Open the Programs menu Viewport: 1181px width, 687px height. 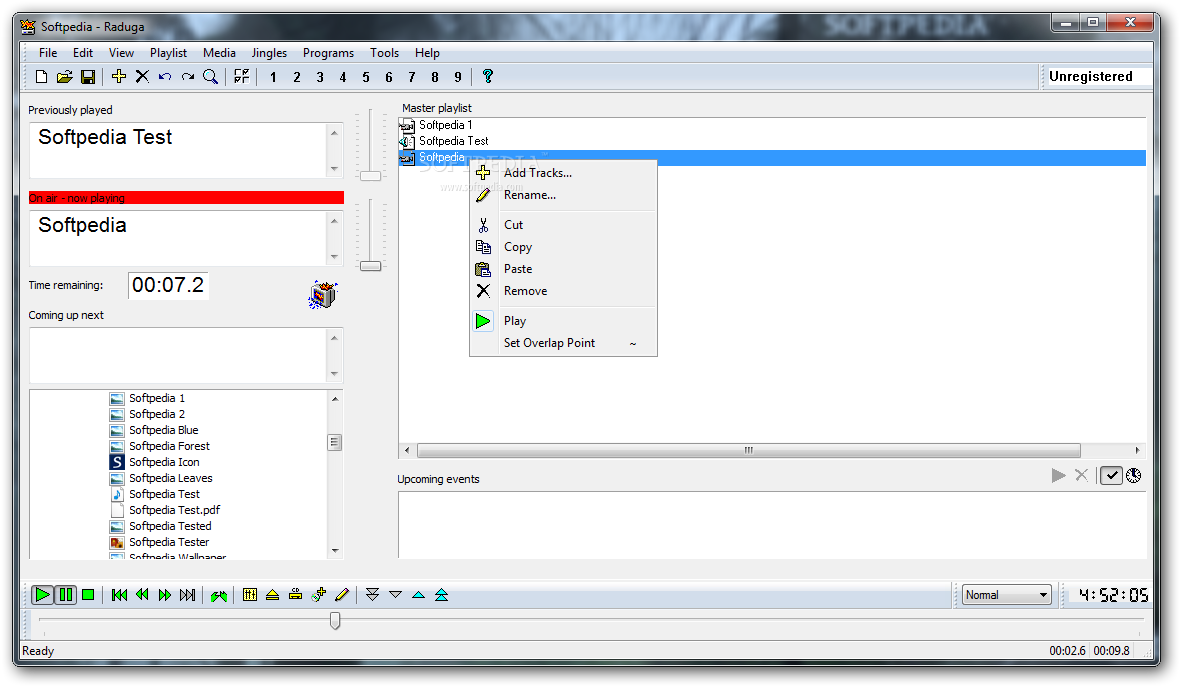click(x=328, y=53)
